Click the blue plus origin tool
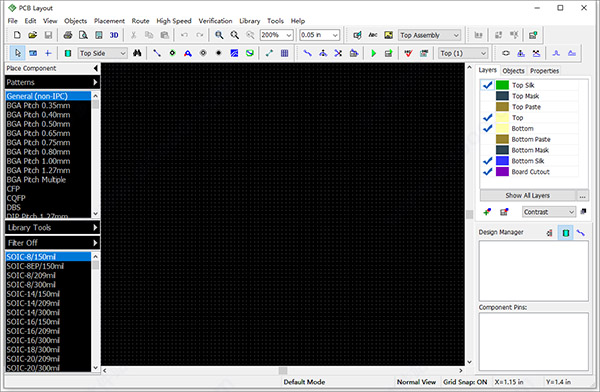Viewport: 600px width, 392px height. click(x=48, y=53)
